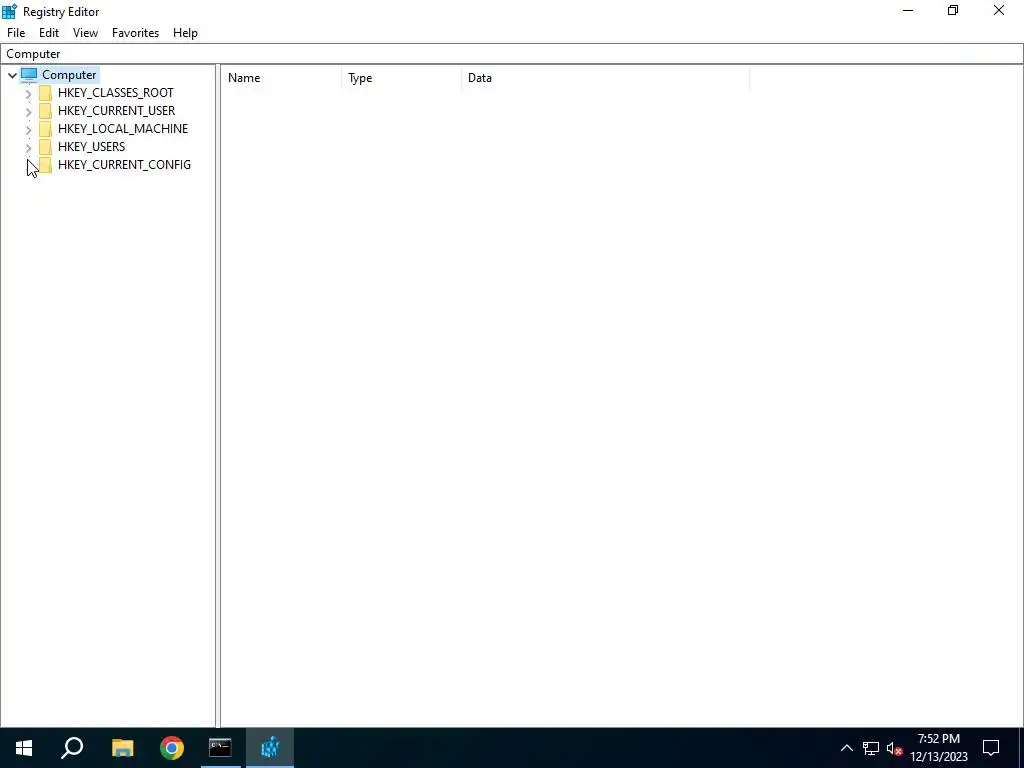Screen dimensions: 1024x768
Task: Open taskbar Search
Action: (x=72, y=748)
